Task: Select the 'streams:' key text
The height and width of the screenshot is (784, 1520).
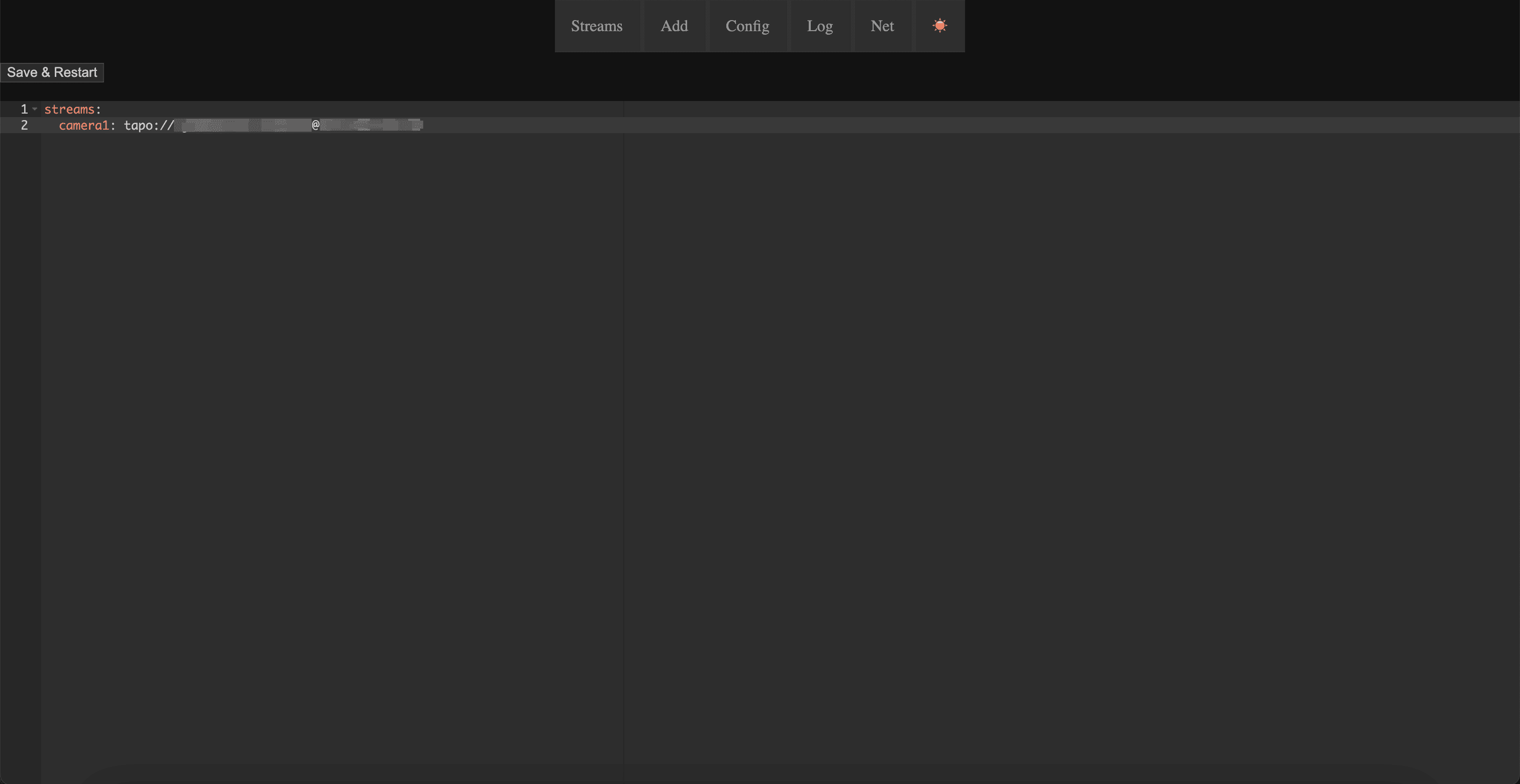Action: [72, 109]
